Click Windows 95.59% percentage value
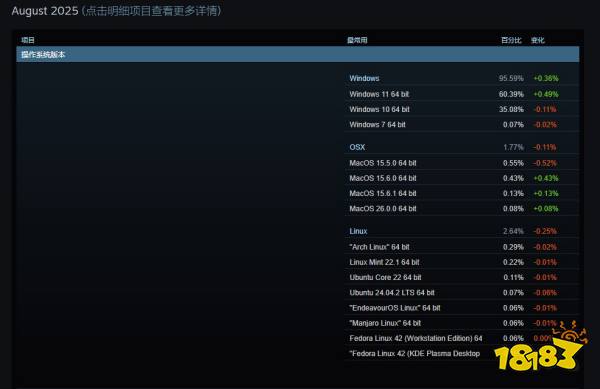 [511, 78]
